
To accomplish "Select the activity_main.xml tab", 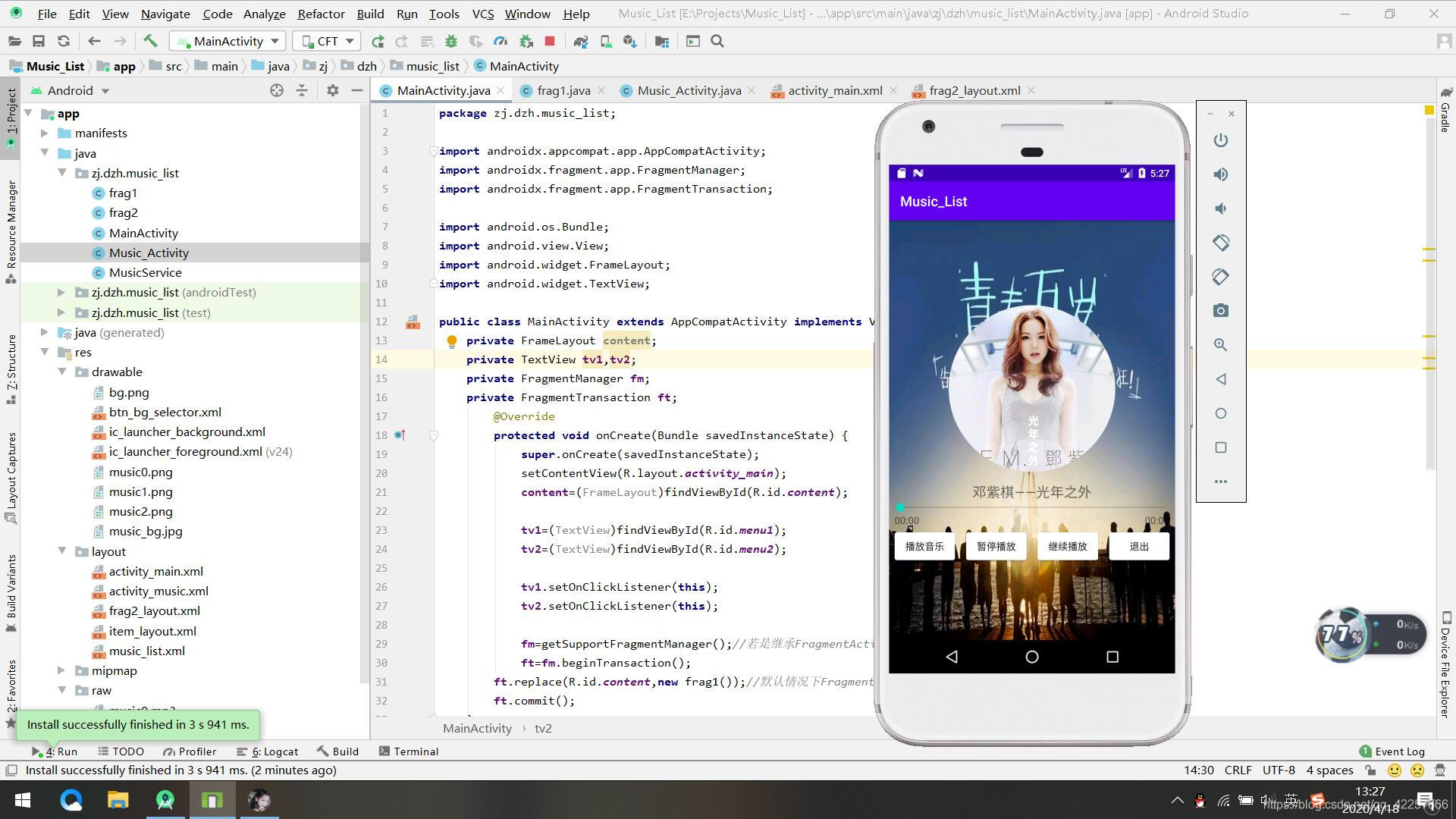I will click(833, 90).
